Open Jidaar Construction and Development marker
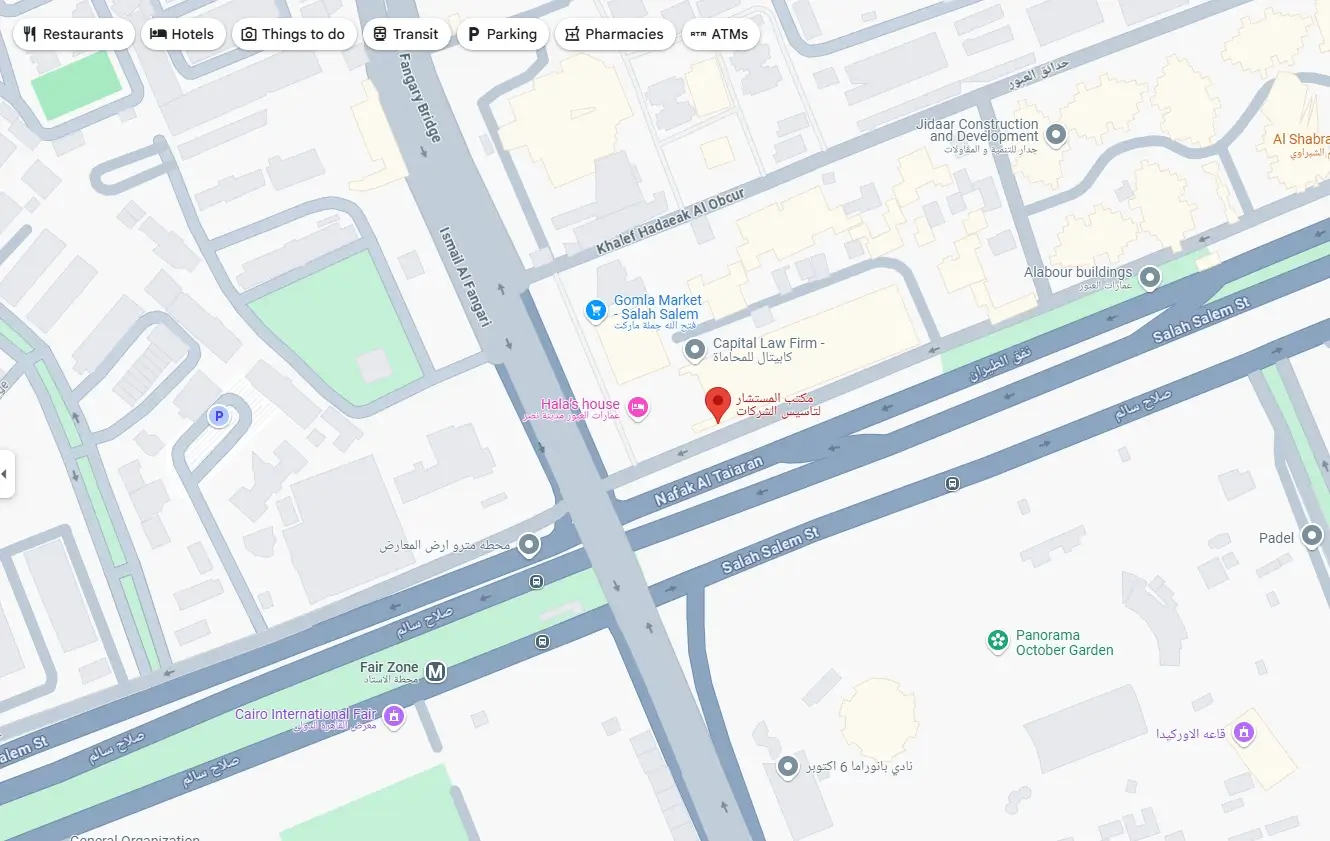The image size is (1330, 841). point(1056,134)
